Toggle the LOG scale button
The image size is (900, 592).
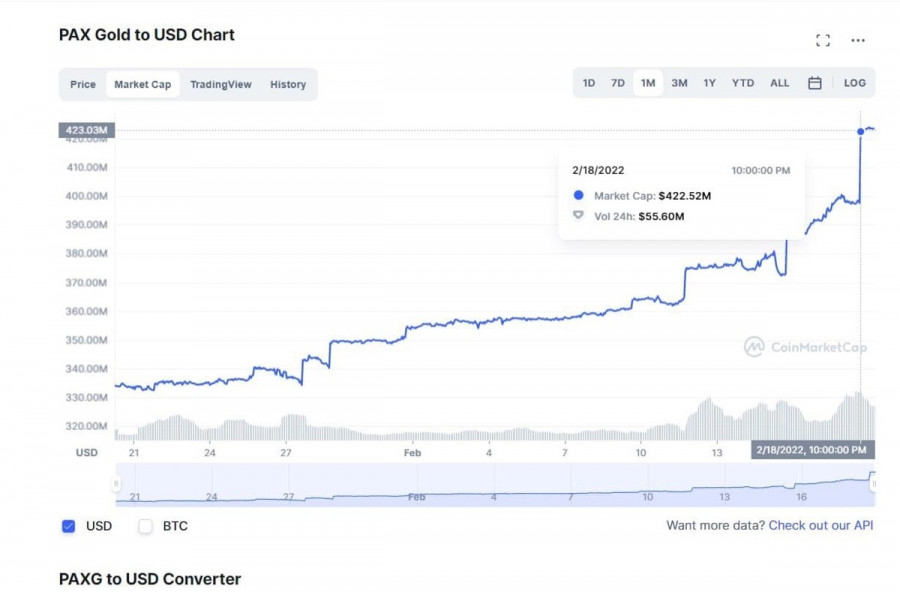[x=855, y=83]
